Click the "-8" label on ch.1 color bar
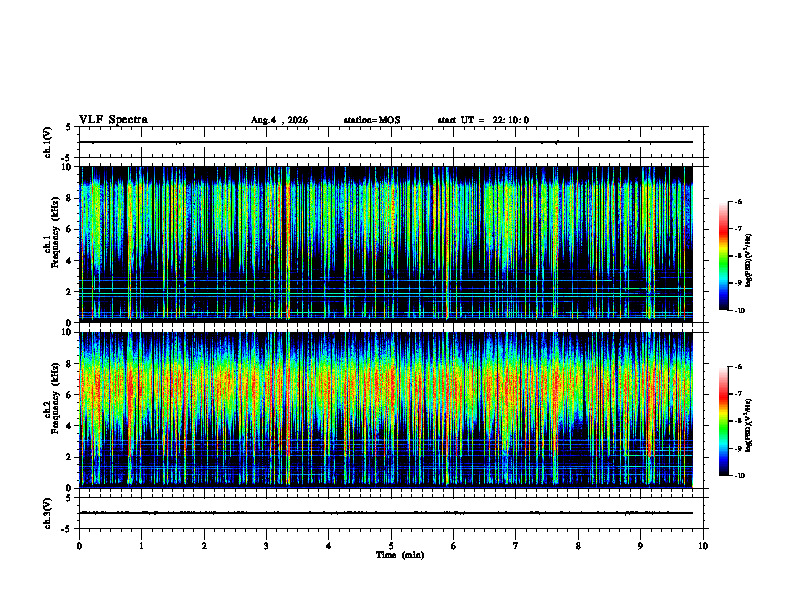This screenshot has width=792, height=612. tap(738, 256)
